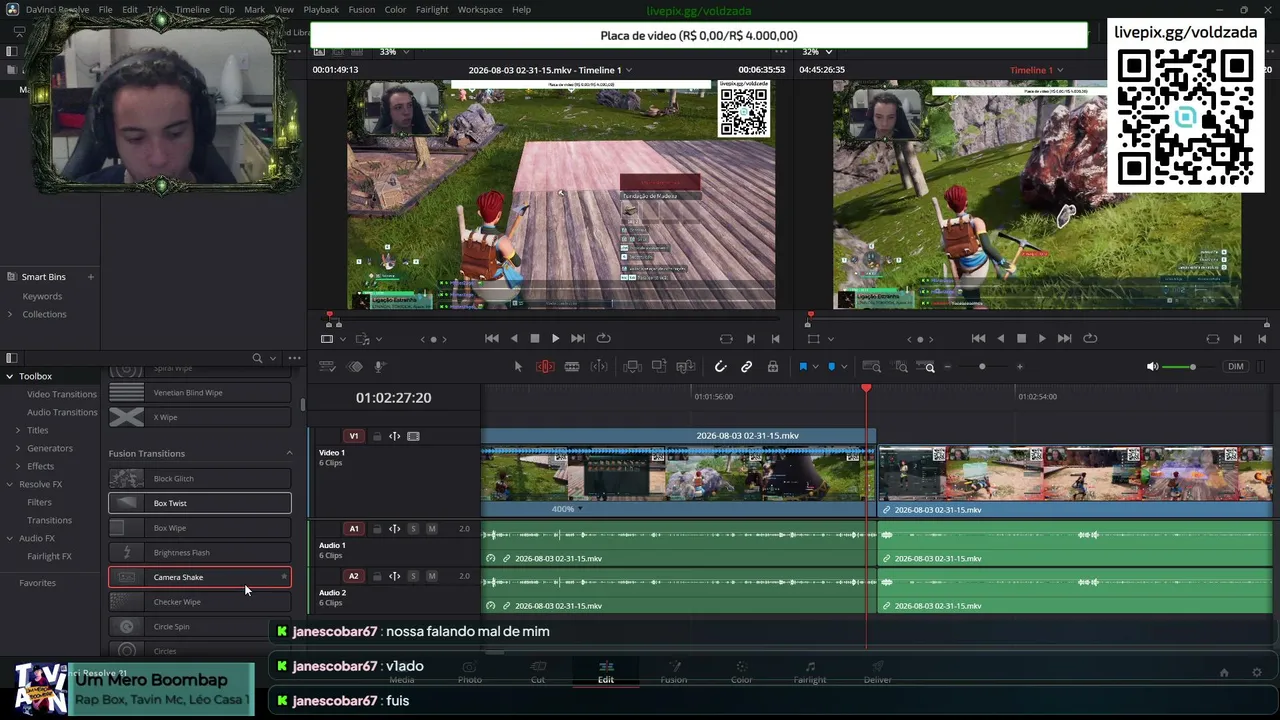Viewport: 1280px width, 720px height.
Task: Activate the Trim Edit Mode tool
Action: click(x=545, y=367)
